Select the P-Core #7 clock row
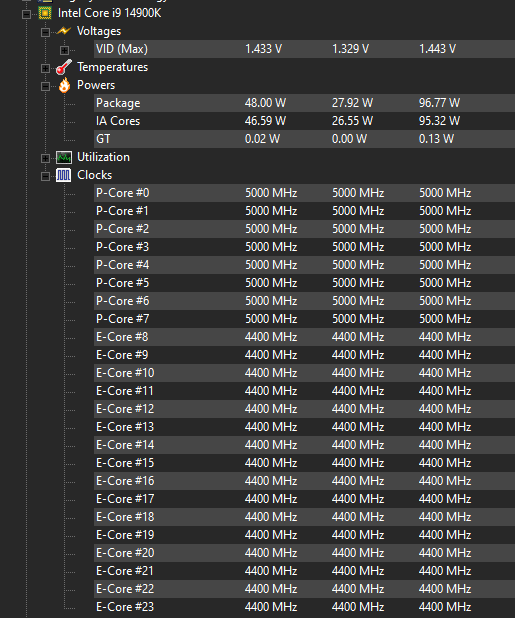The width and height of the screenshot is (515, 618). point(305,319)
